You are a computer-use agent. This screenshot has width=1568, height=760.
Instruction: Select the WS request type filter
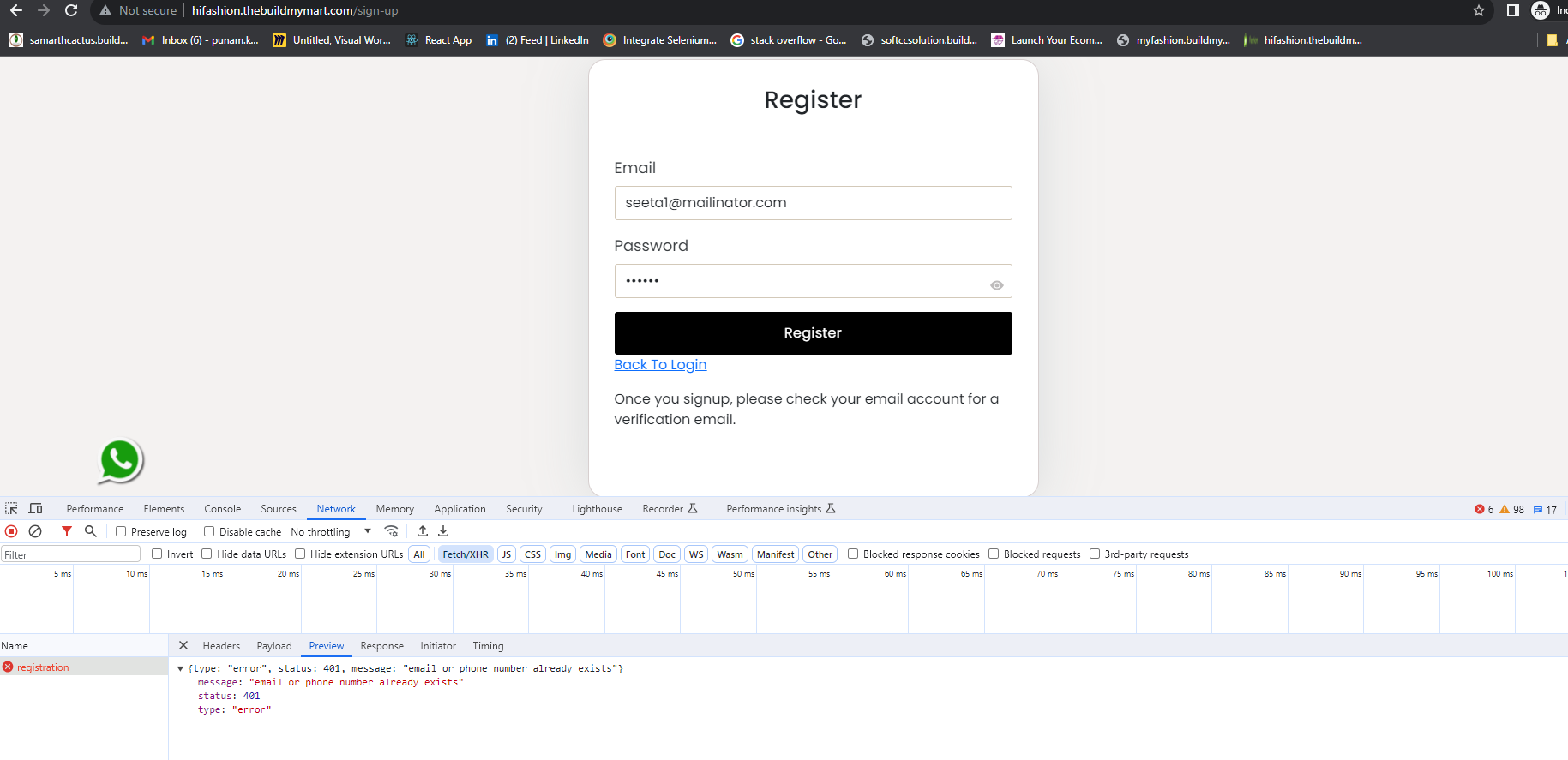696,554
